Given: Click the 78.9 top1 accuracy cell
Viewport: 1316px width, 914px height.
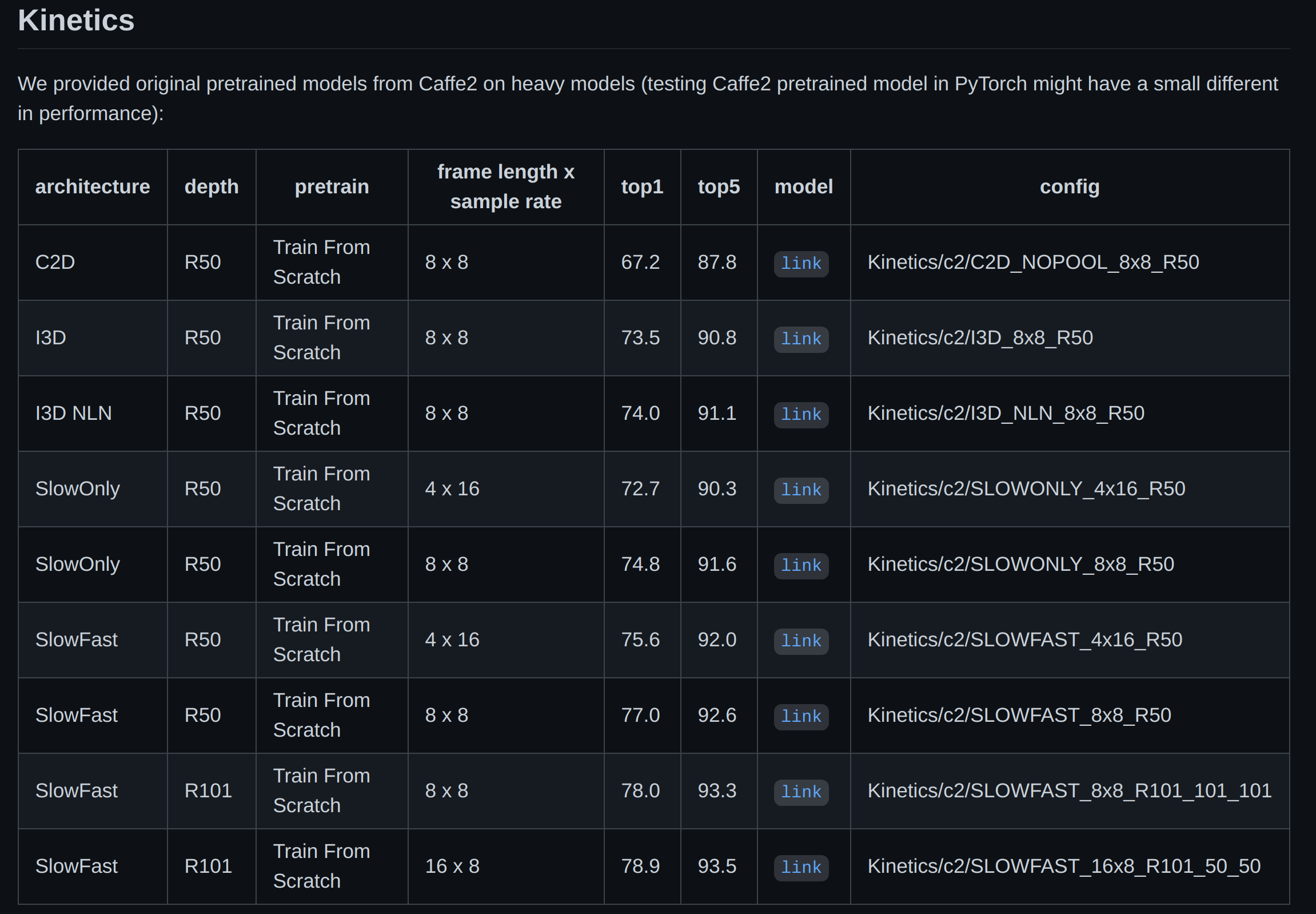Looking at the screenshot, I should tap(640, 867).
